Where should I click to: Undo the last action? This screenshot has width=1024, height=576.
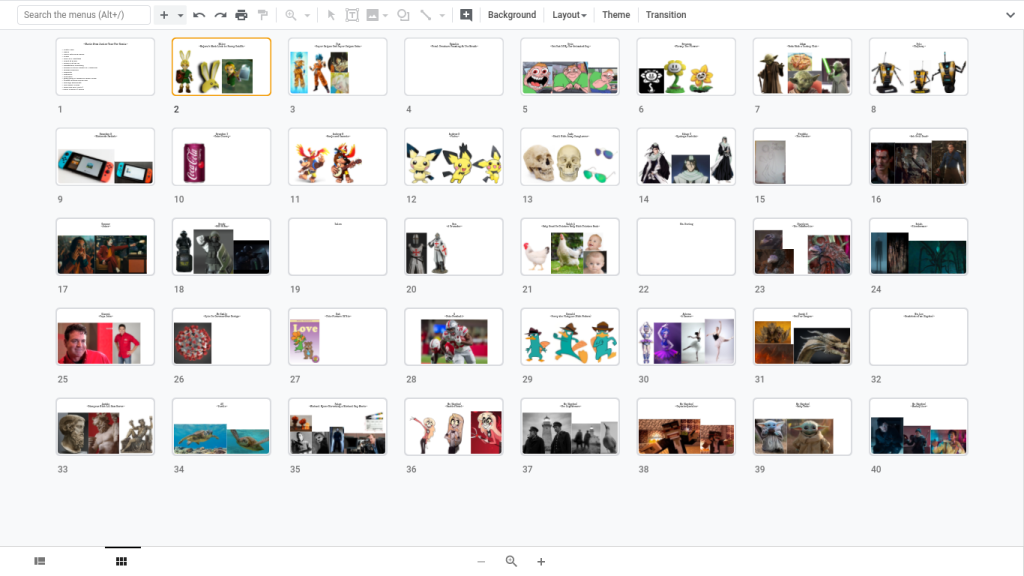pyautogui.click(x=199, y=15)
